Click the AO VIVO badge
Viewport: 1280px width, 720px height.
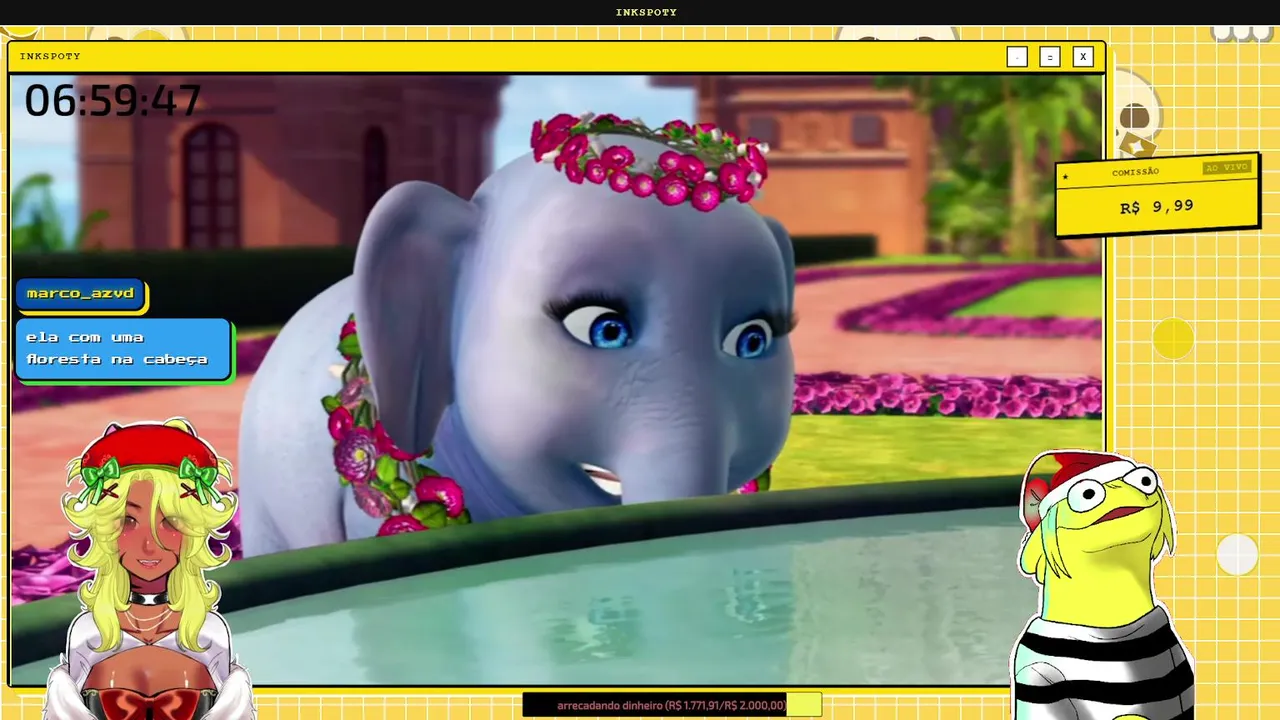1226,168
